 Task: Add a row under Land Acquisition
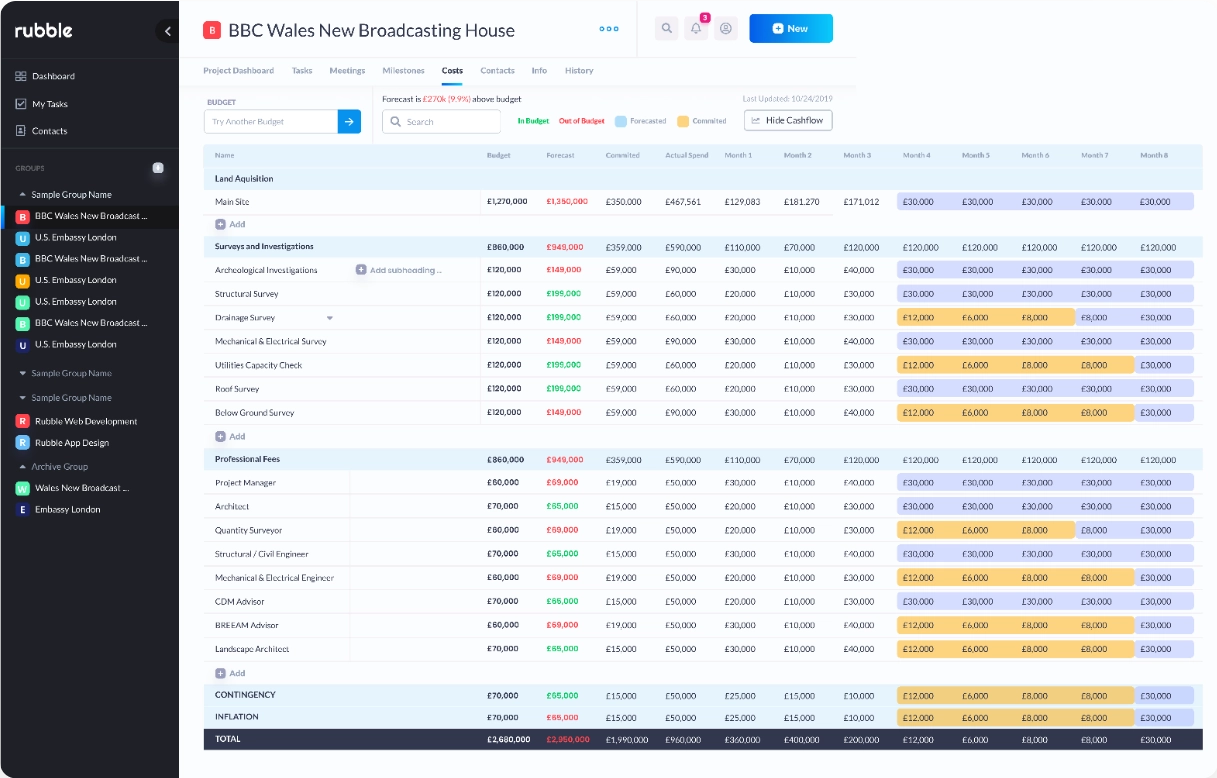[230, 225]
